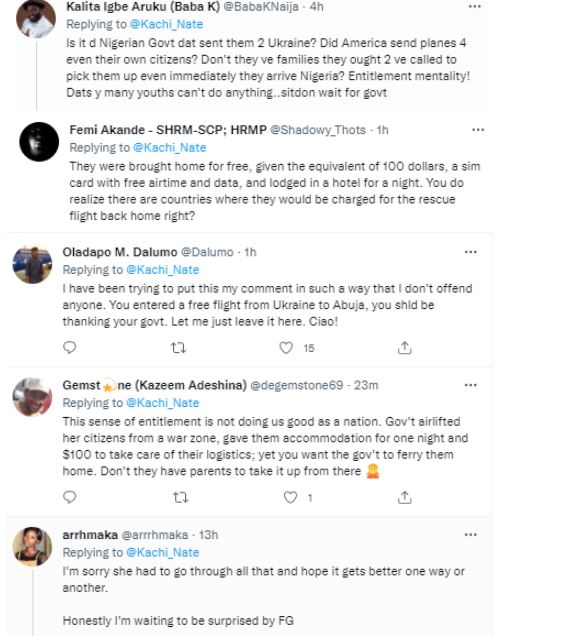Open more options on Oladapo Dalumo's tweet
This screenshot has width=561, height=636.
coord(471,252)
